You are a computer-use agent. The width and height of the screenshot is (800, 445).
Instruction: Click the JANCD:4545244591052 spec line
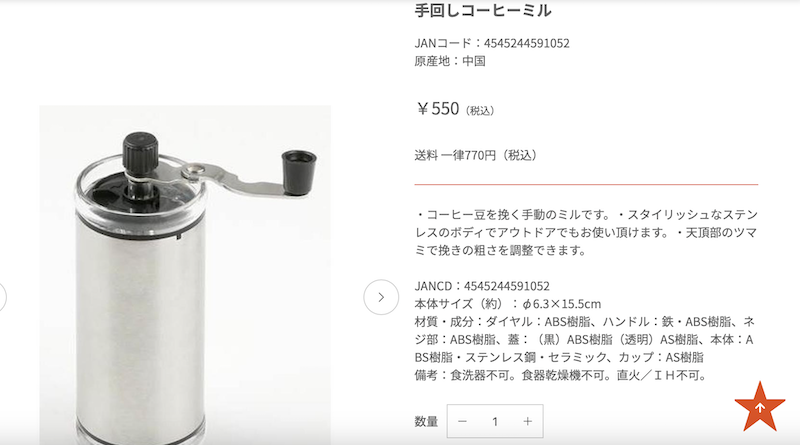[x=482, y=286]
